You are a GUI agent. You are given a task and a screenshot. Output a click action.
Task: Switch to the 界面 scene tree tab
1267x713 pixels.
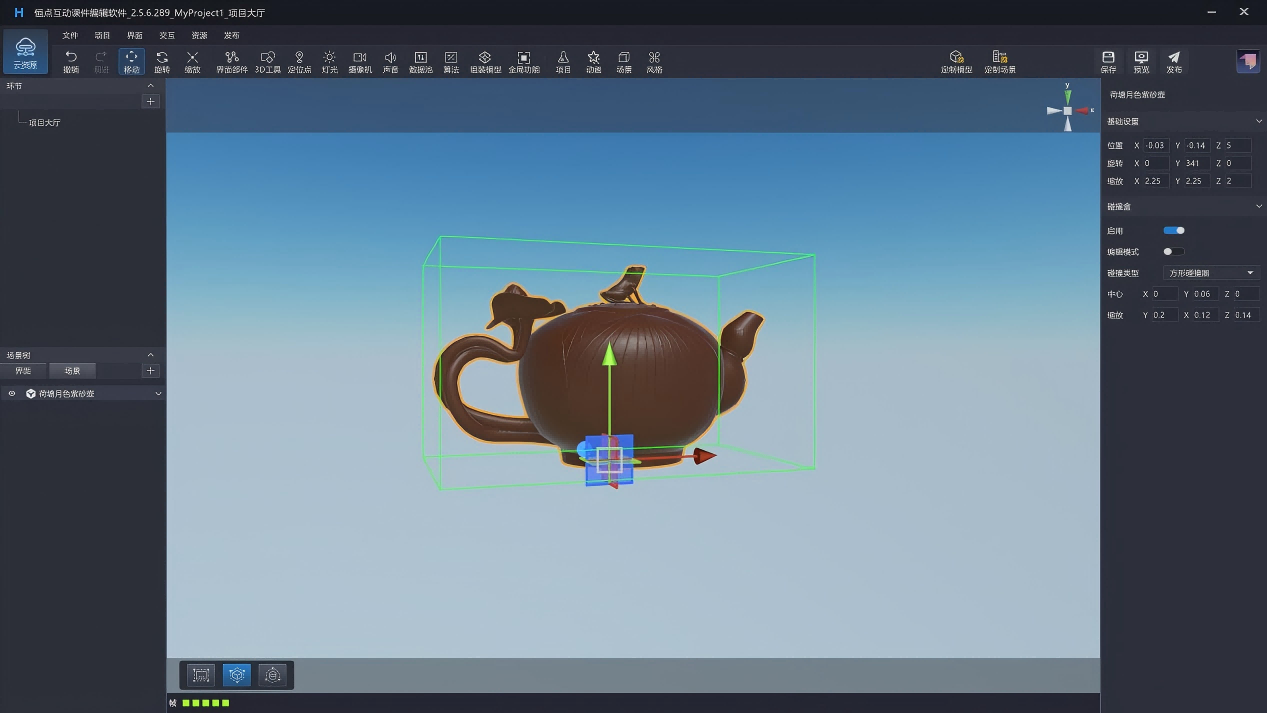pos(24,370)
